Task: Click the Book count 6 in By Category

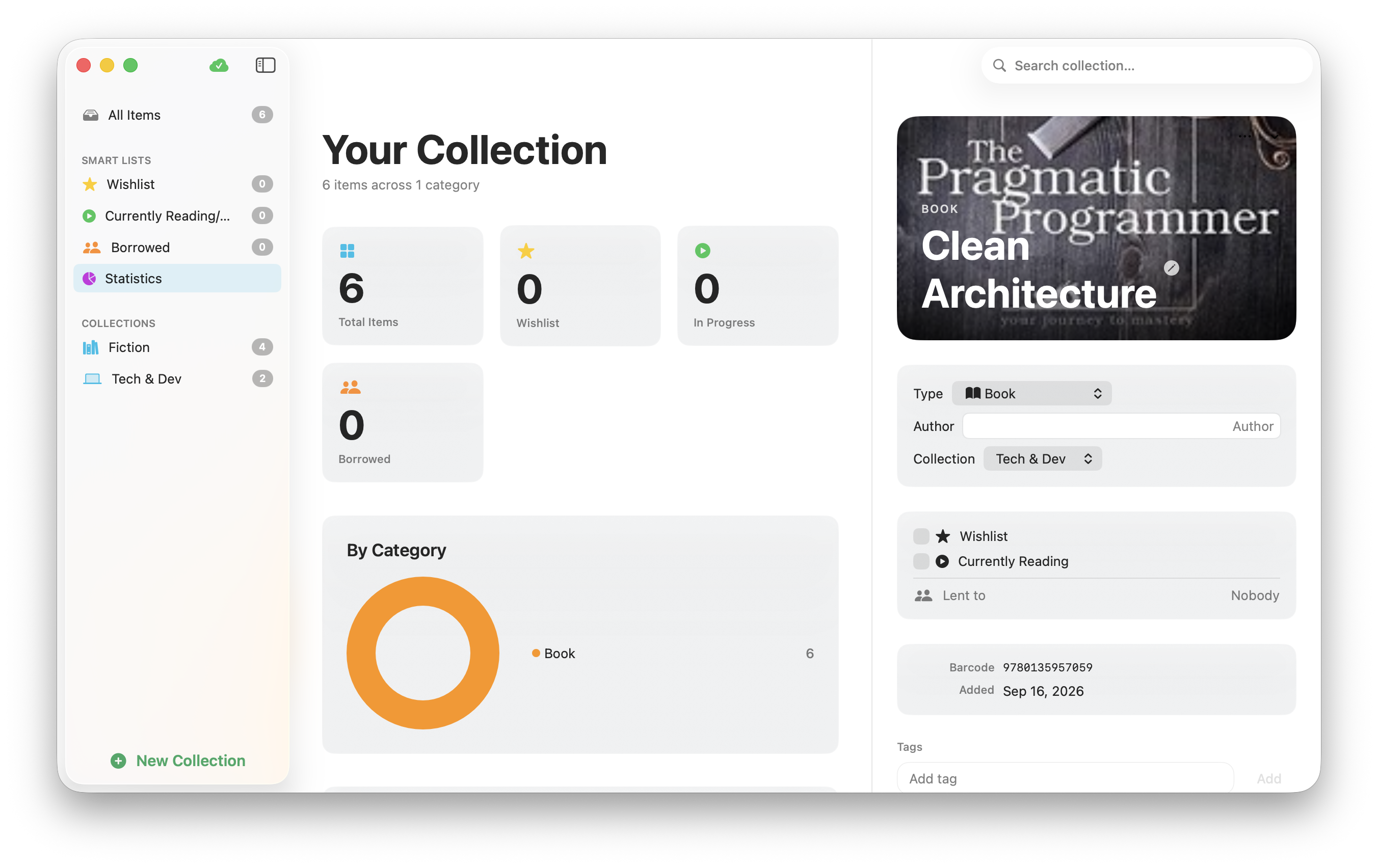Action: click(809, 654)
